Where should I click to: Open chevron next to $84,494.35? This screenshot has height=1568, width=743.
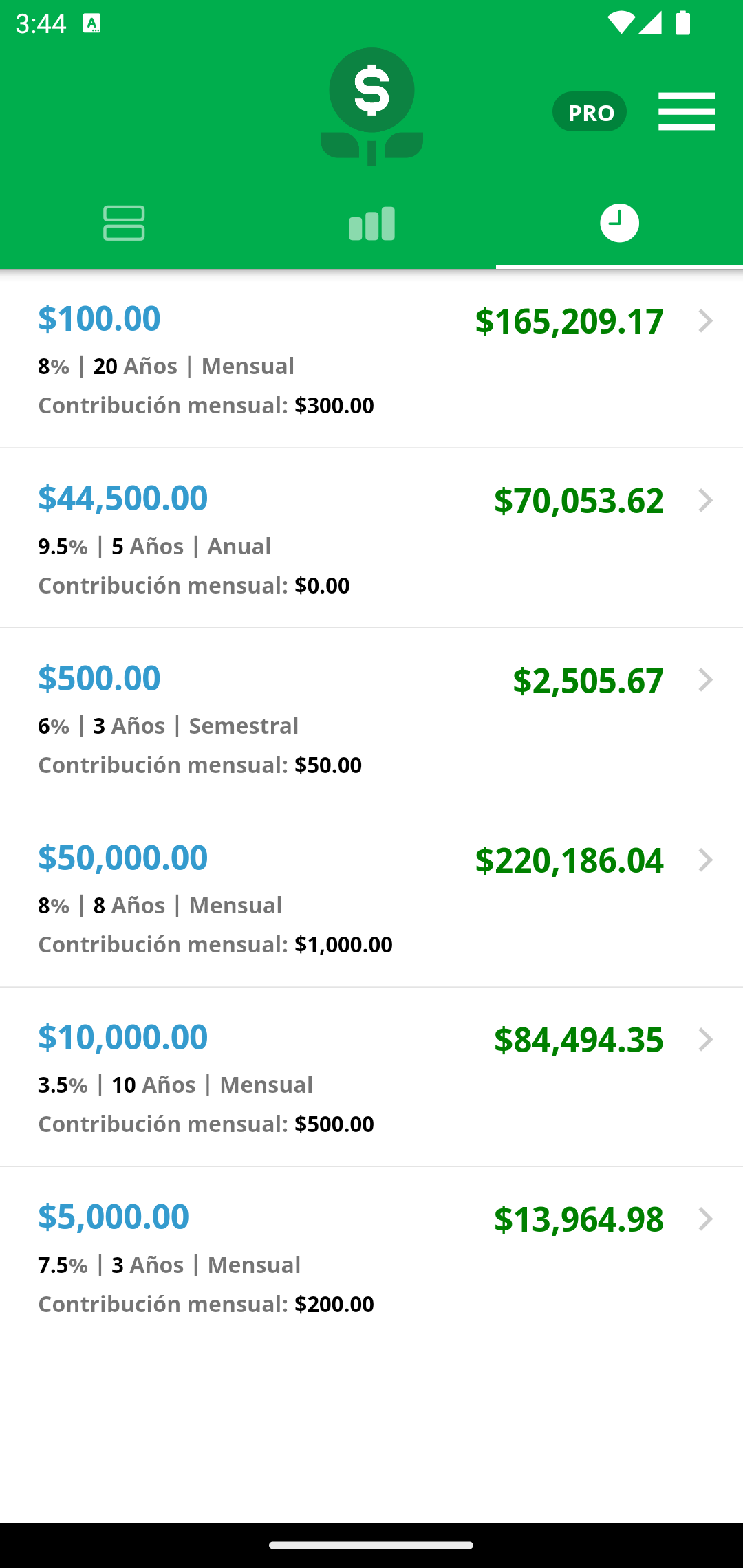click(705, 1040)
